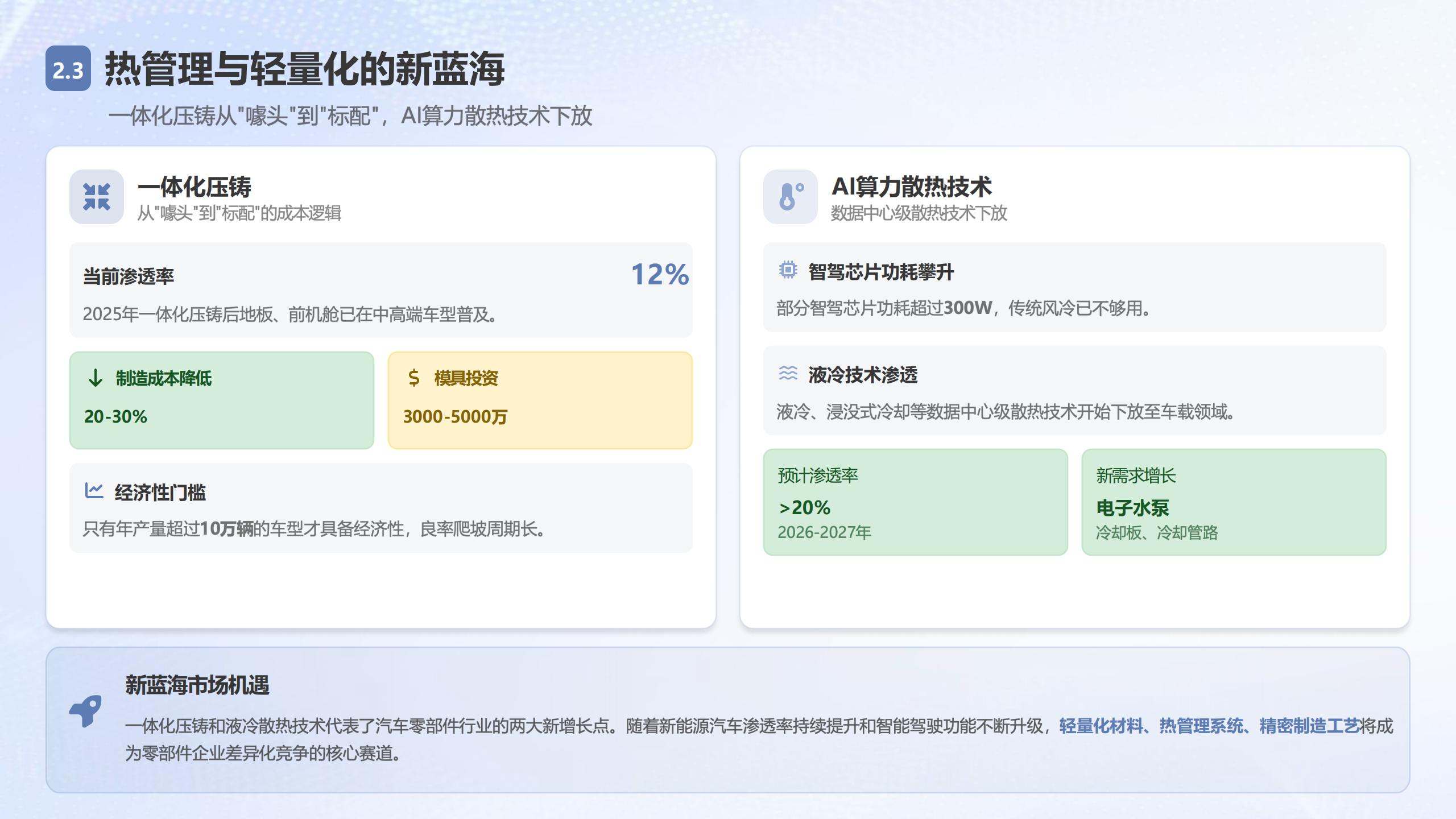Click the rocket icon in 新蓝海市场机遇 panel
This screenshot has width=1456, height=819.
(85, 711)
